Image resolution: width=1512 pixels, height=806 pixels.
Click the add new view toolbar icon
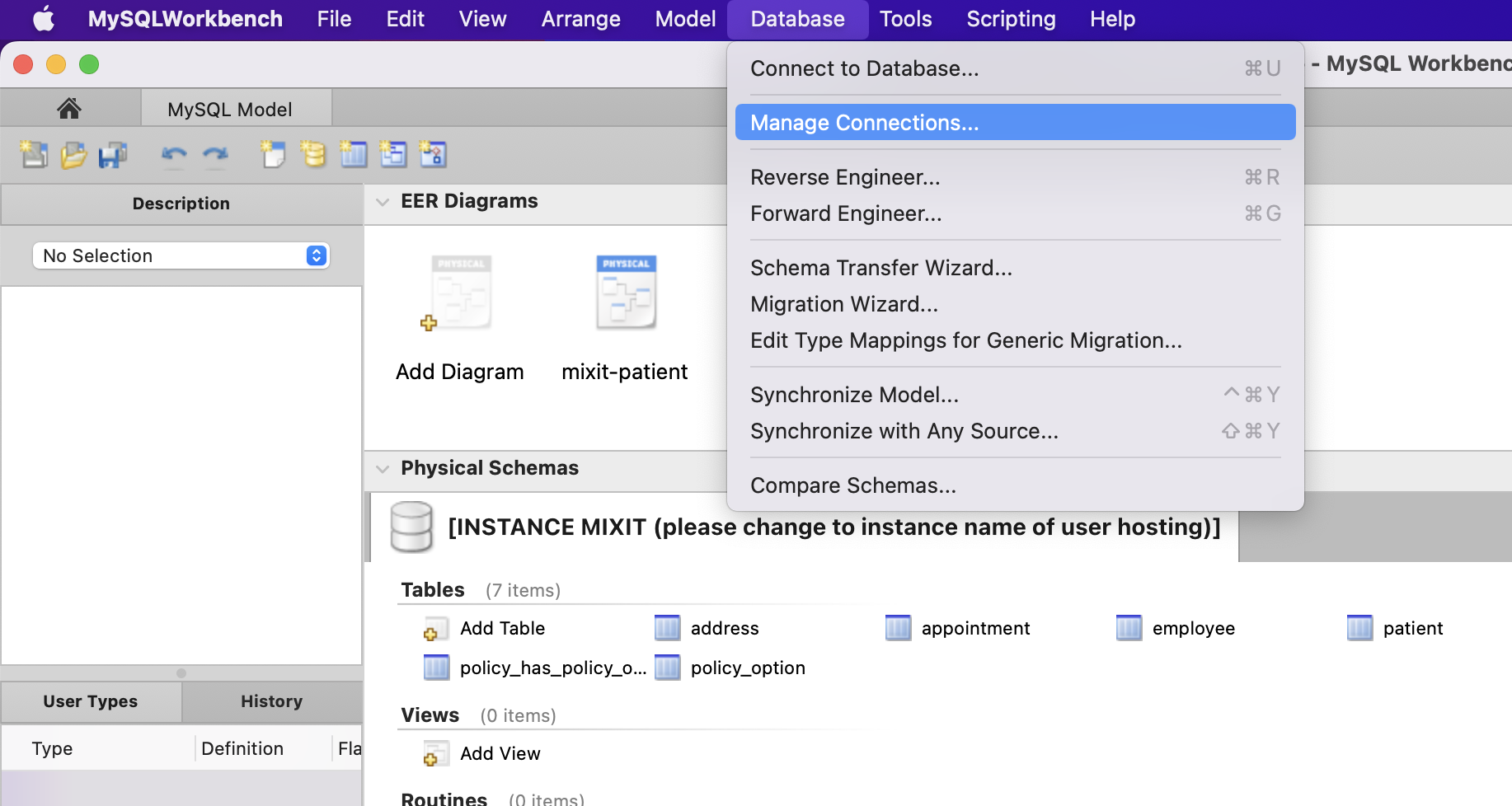[393, 154]
